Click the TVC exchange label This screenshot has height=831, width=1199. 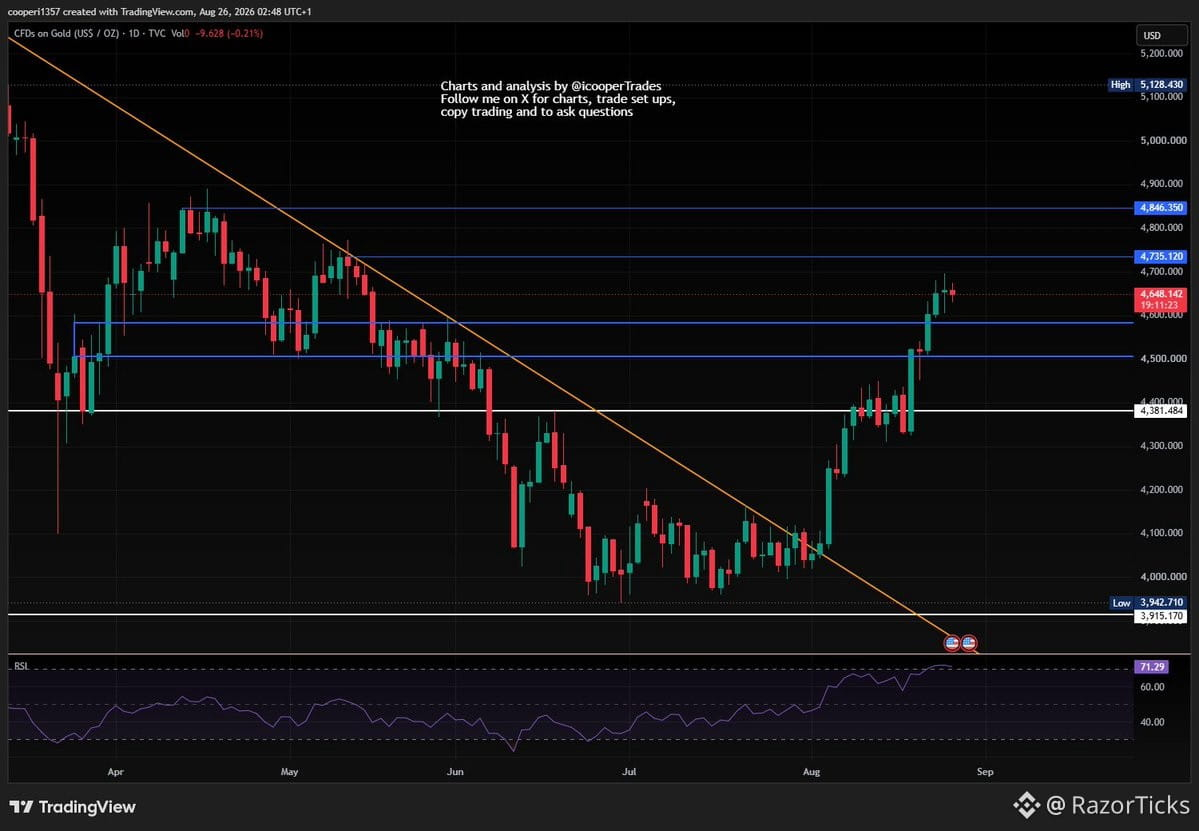158,34
